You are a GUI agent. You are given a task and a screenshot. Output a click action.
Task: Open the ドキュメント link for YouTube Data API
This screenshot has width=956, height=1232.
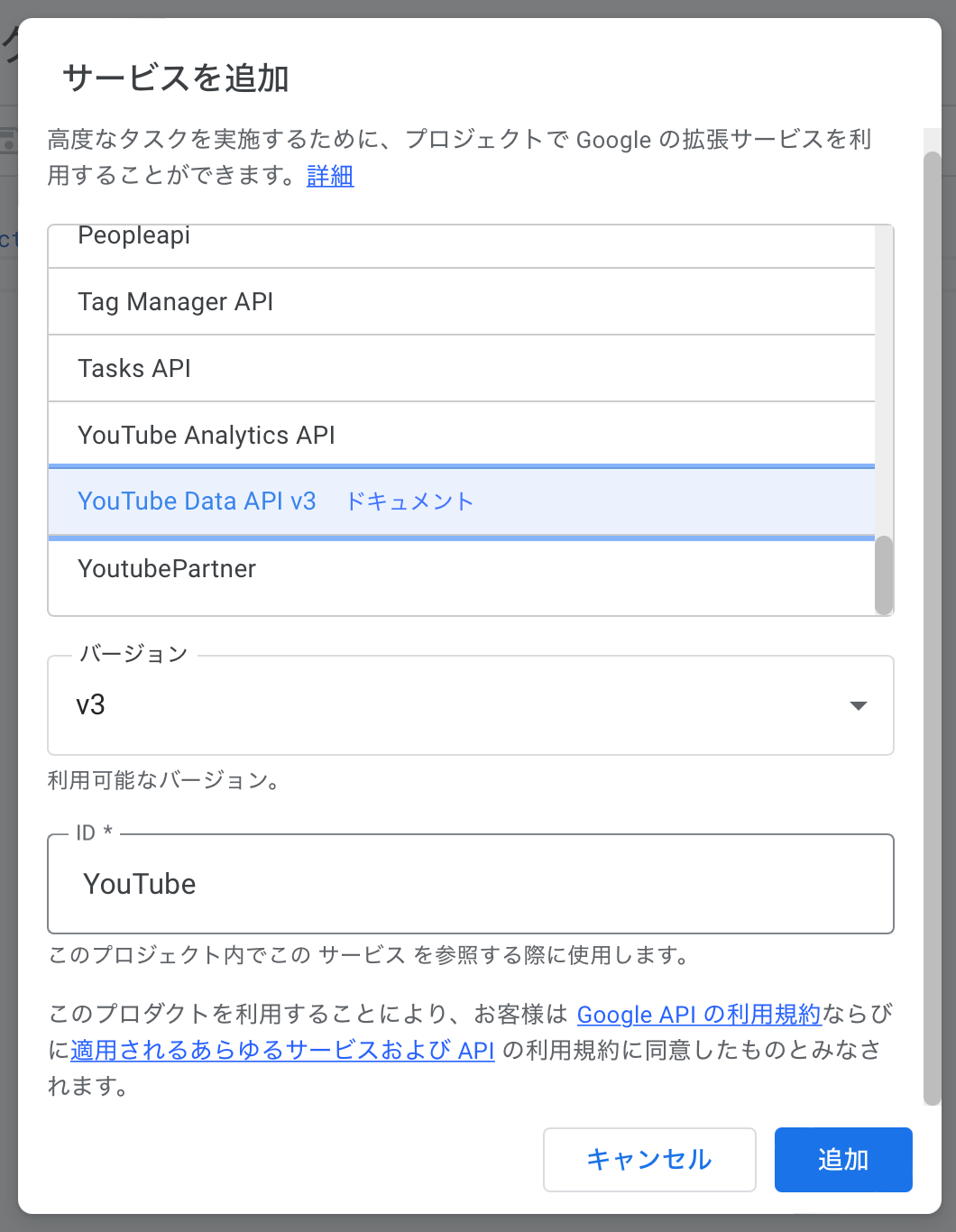410,501
